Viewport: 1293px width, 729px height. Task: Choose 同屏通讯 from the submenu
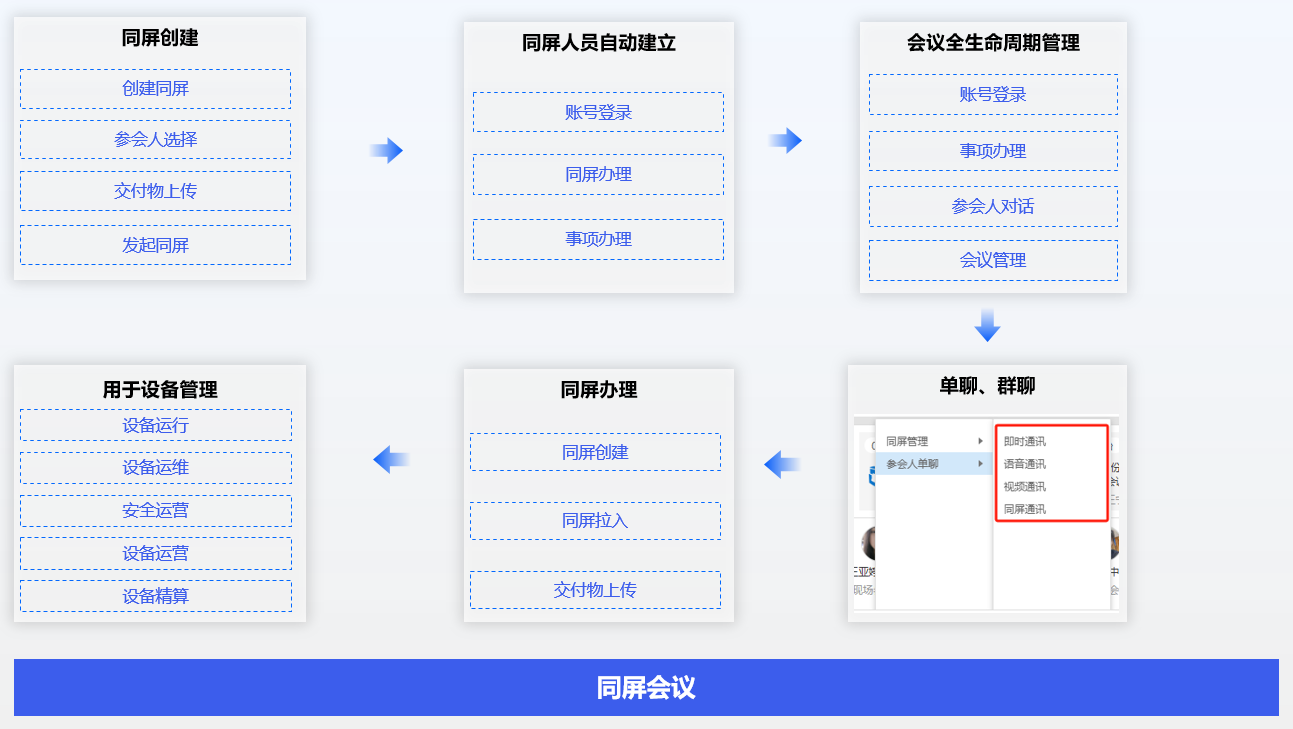1024,509
